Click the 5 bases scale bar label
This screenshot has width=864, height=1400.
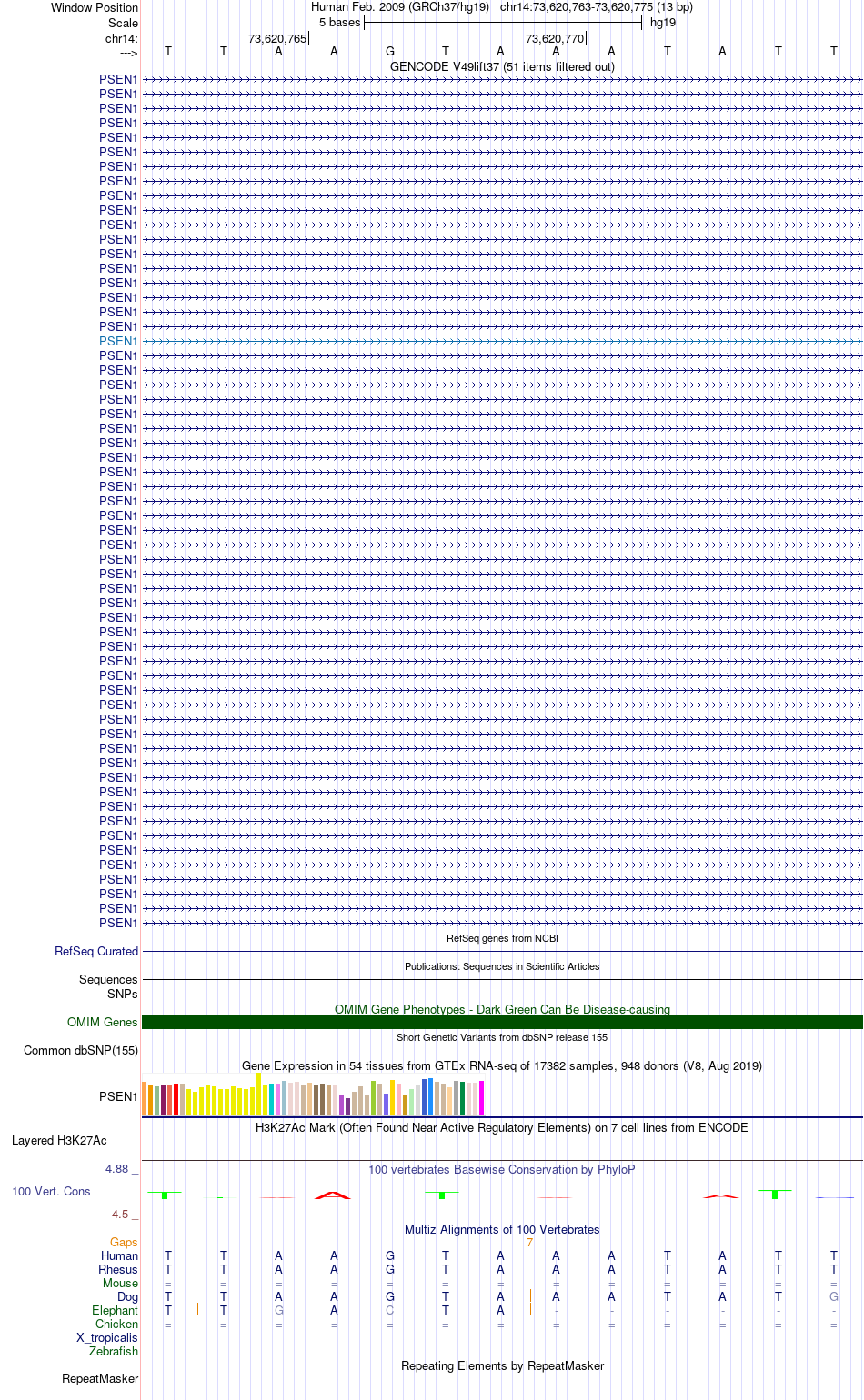(x=339, y=22)
